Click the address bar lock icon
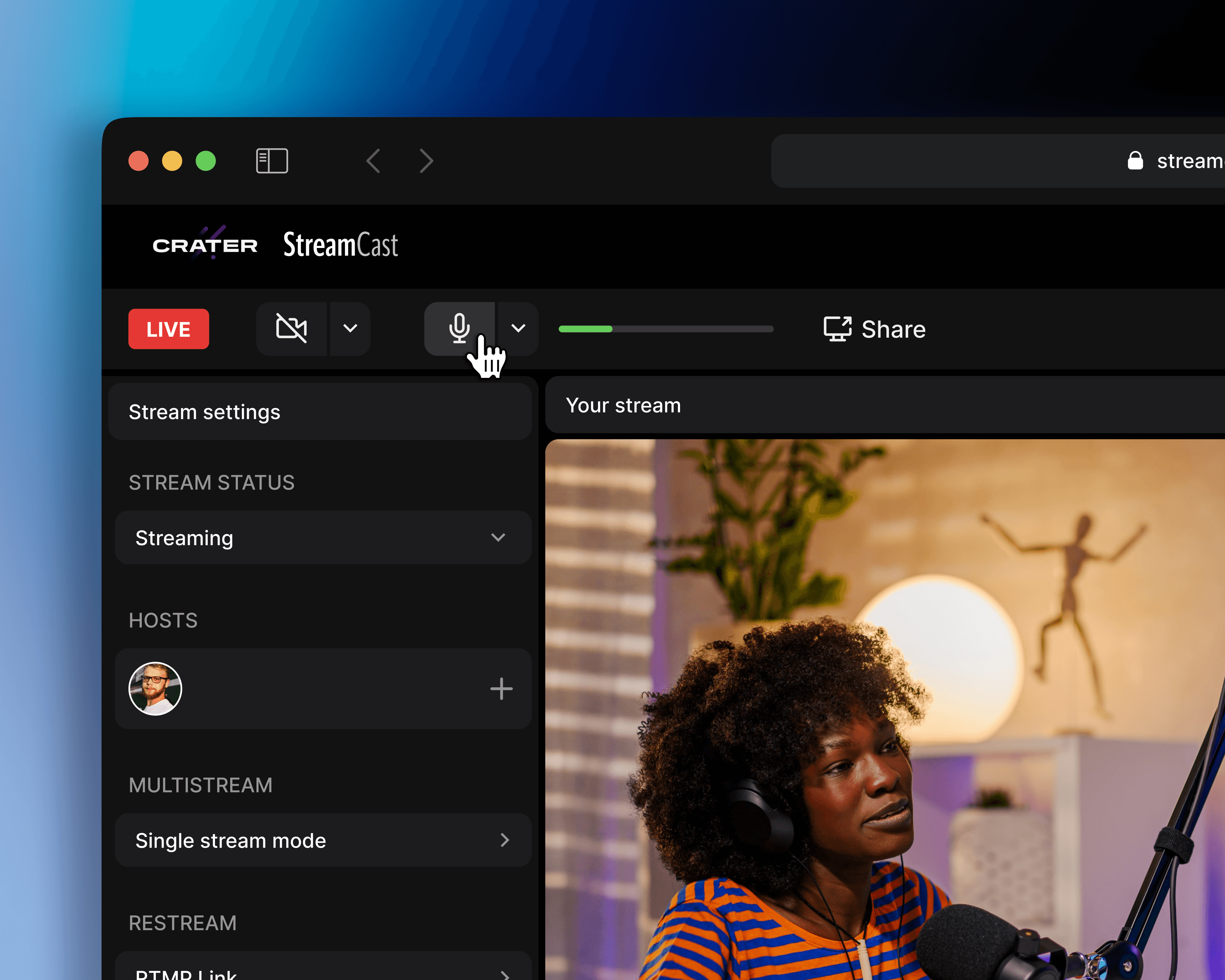The height and width of the screenshot is (980, 1225). click(x=1135, y=161)
